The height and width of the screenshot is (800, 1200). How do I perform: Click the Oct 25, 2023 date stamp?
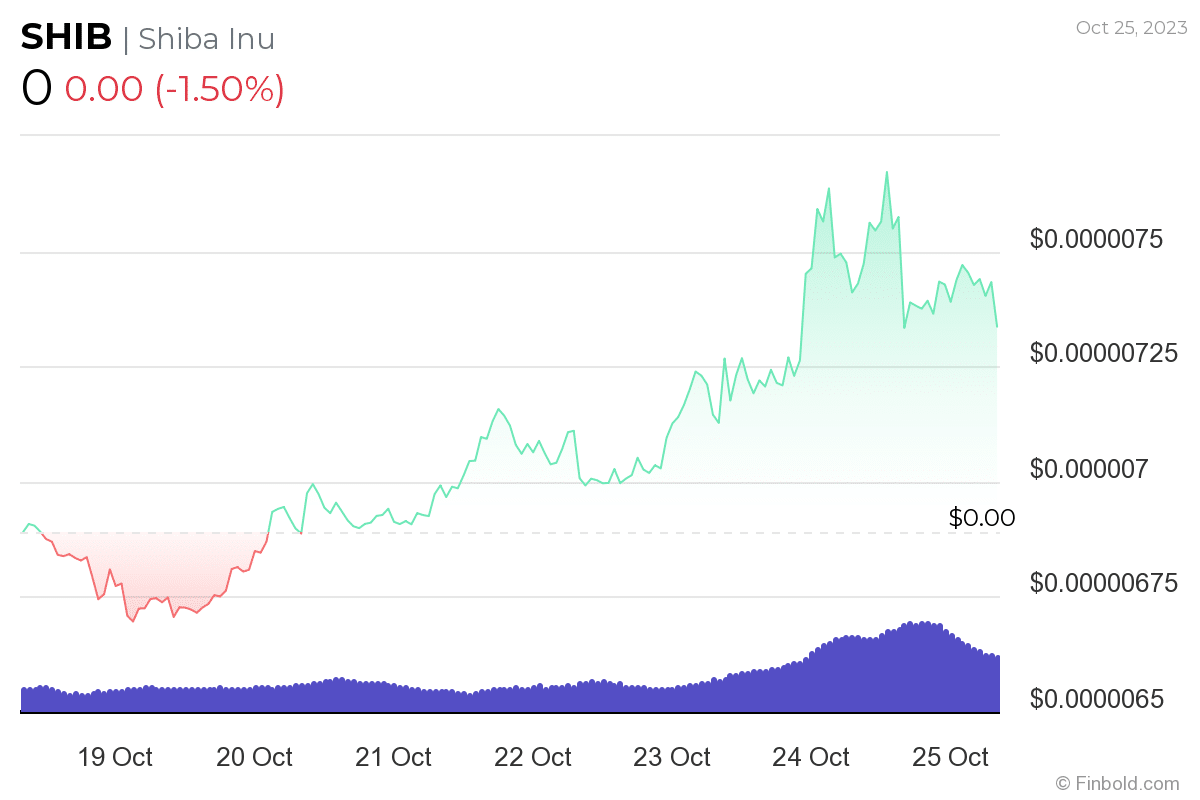coord(1130,28)
